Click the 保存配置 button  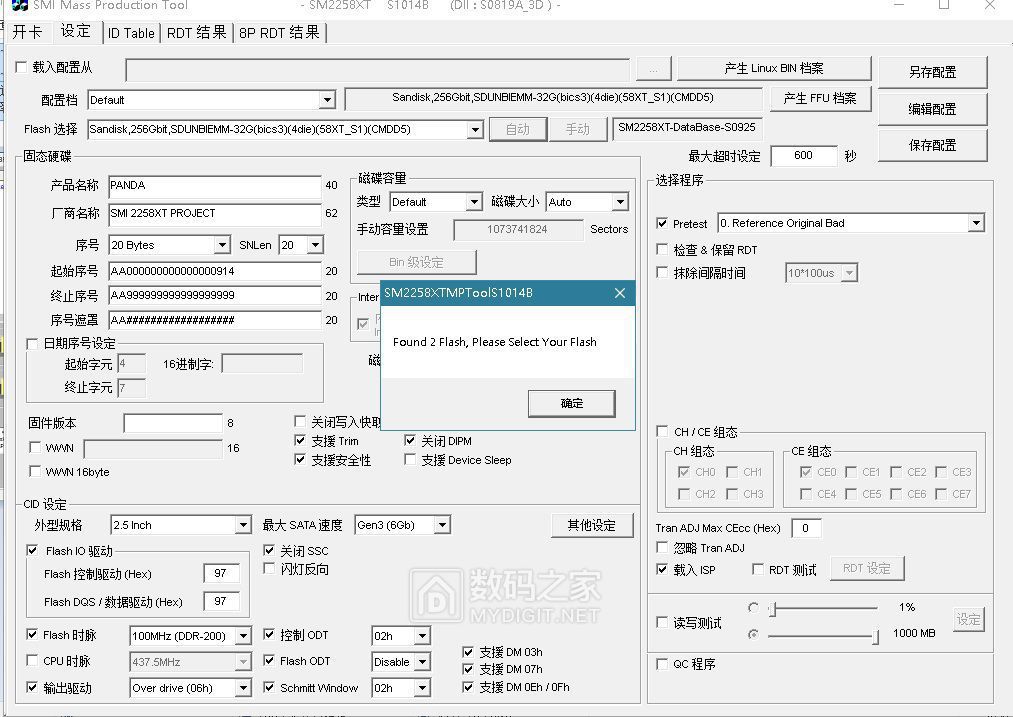pyautogui.click(x=932, y=145)
